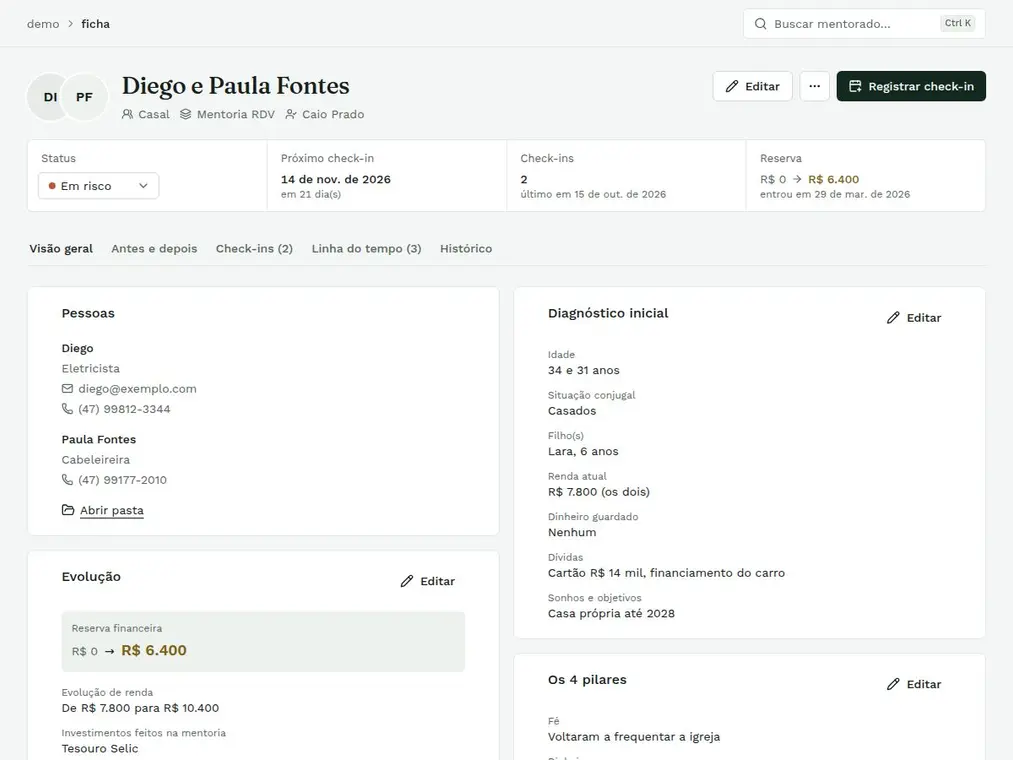The image size is (1013, 760).
Task: Click the search magnifier icon
Action: point(760,24)
